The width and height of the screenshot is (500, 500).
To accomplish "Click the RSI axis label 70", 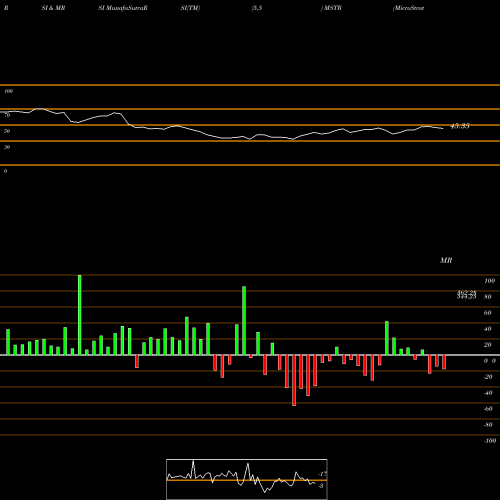I will click(7, 115).
